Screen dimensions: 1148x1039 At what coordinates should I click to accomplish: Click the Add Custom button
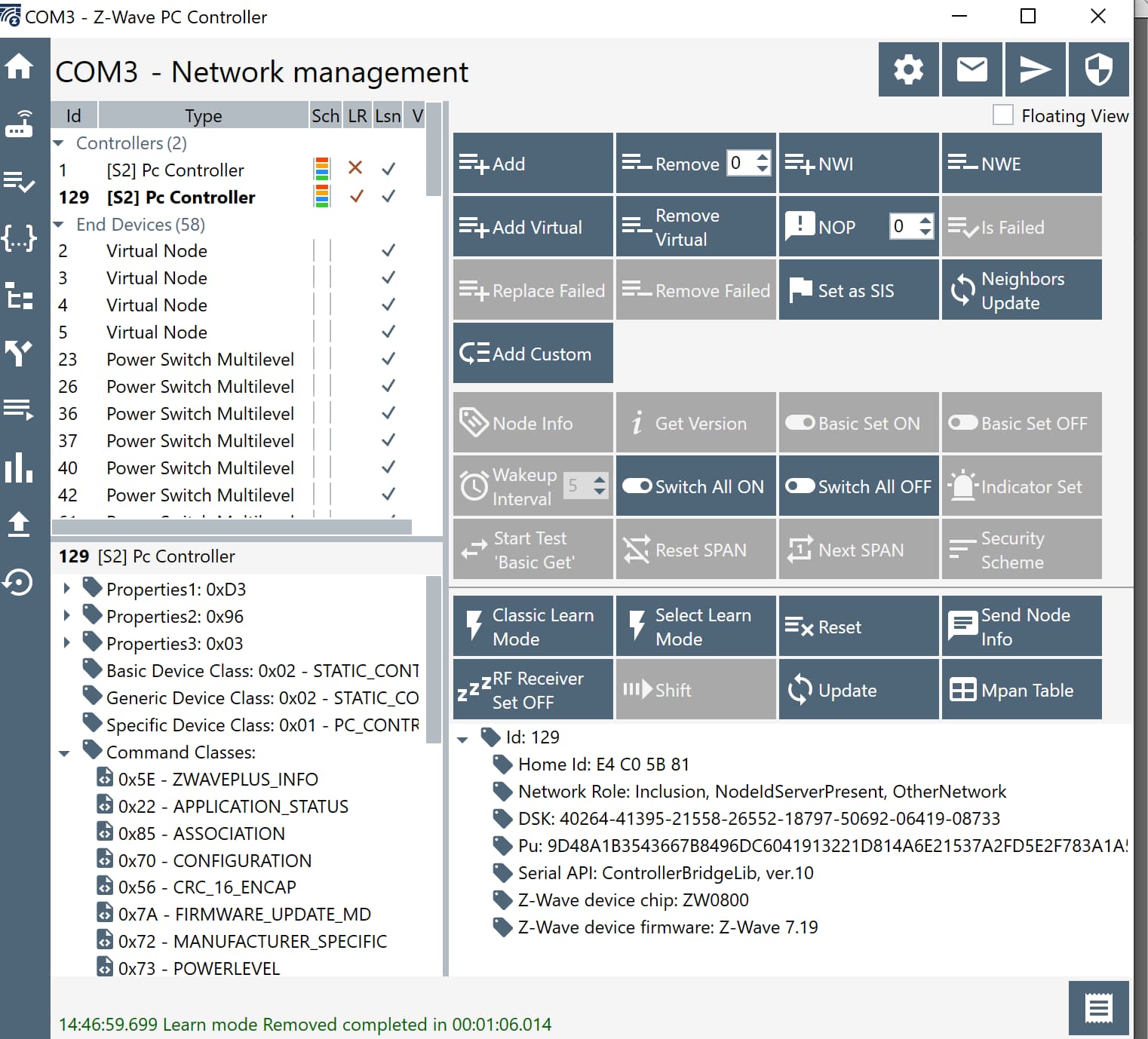(533, 354)
